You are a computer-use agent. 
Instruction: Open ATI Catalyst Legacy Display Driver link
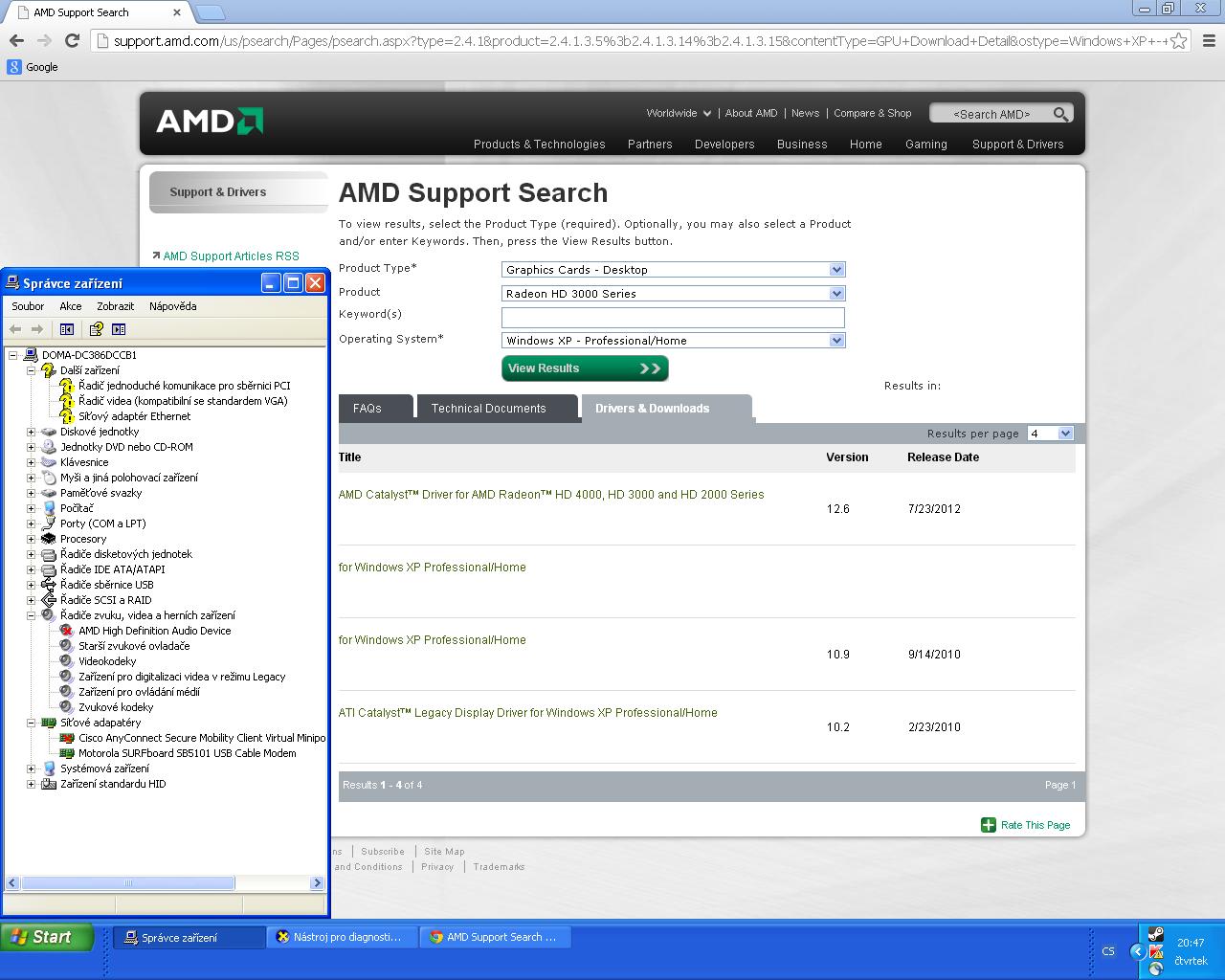(527, 713)
